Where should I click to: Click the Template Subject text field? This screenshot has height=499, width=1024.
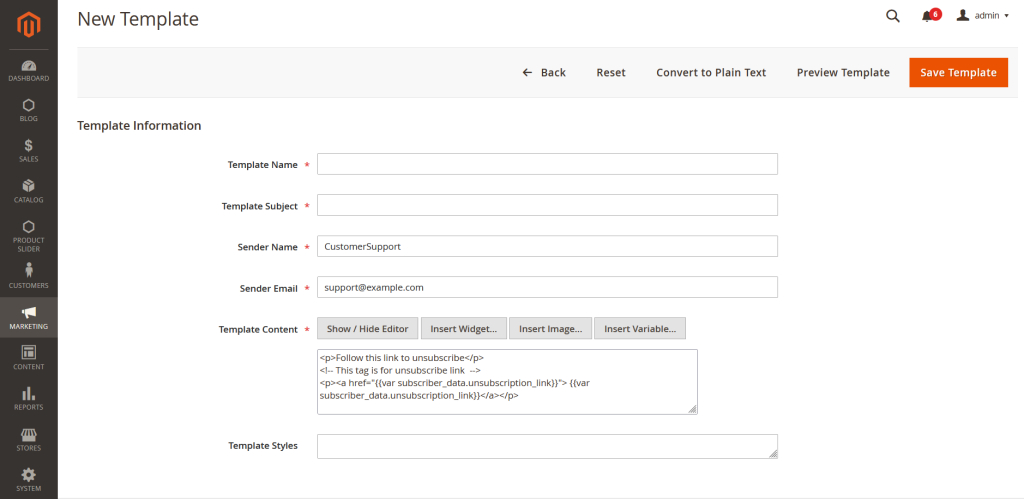tap(547, 205)
